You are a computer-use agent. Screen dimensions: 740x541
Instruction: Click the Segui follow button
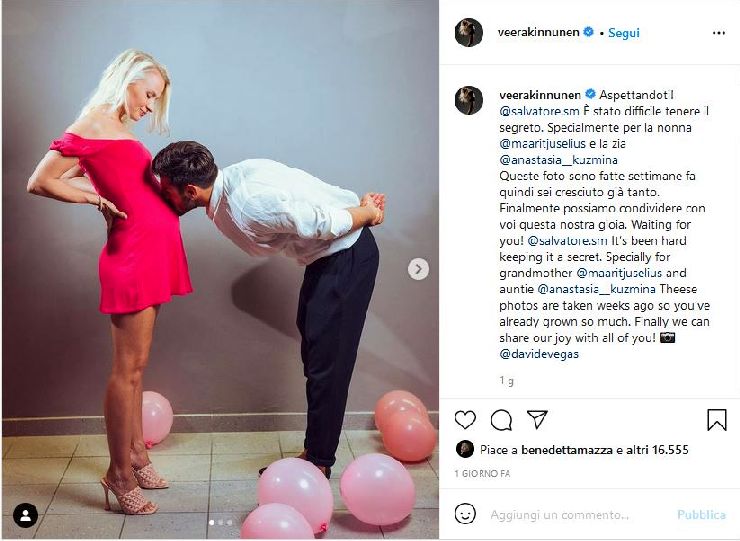[x=623, y=33]
